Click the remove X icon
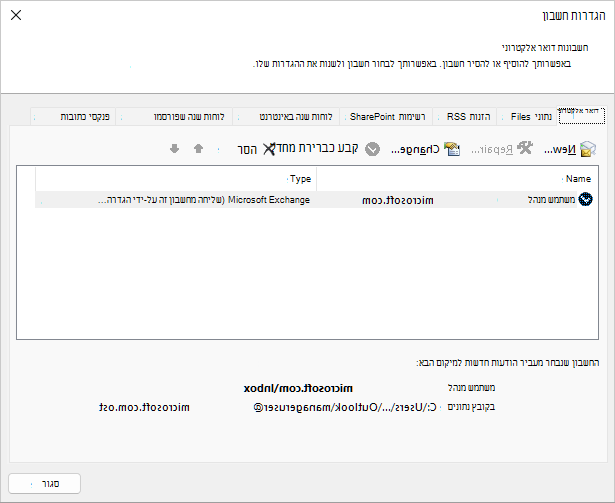 point(269,149)
